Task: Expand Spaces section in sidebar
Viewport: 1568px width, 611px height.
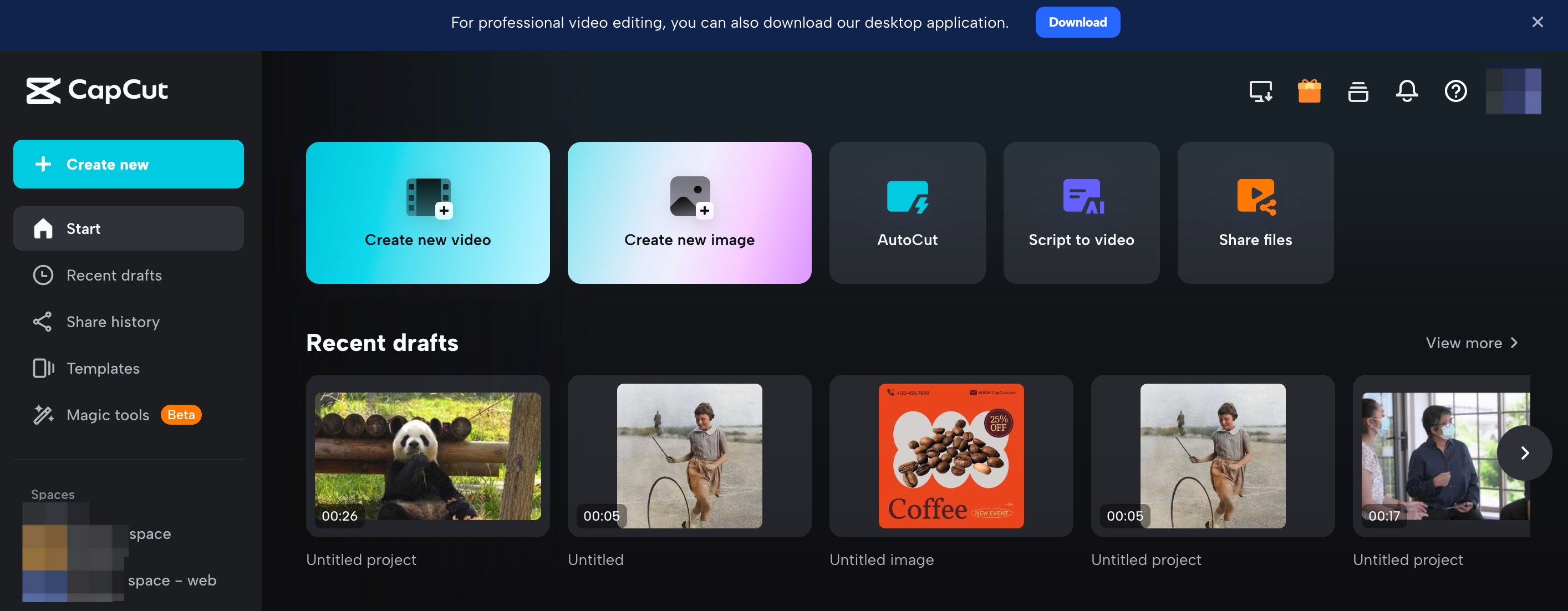Action: (52, 494)
